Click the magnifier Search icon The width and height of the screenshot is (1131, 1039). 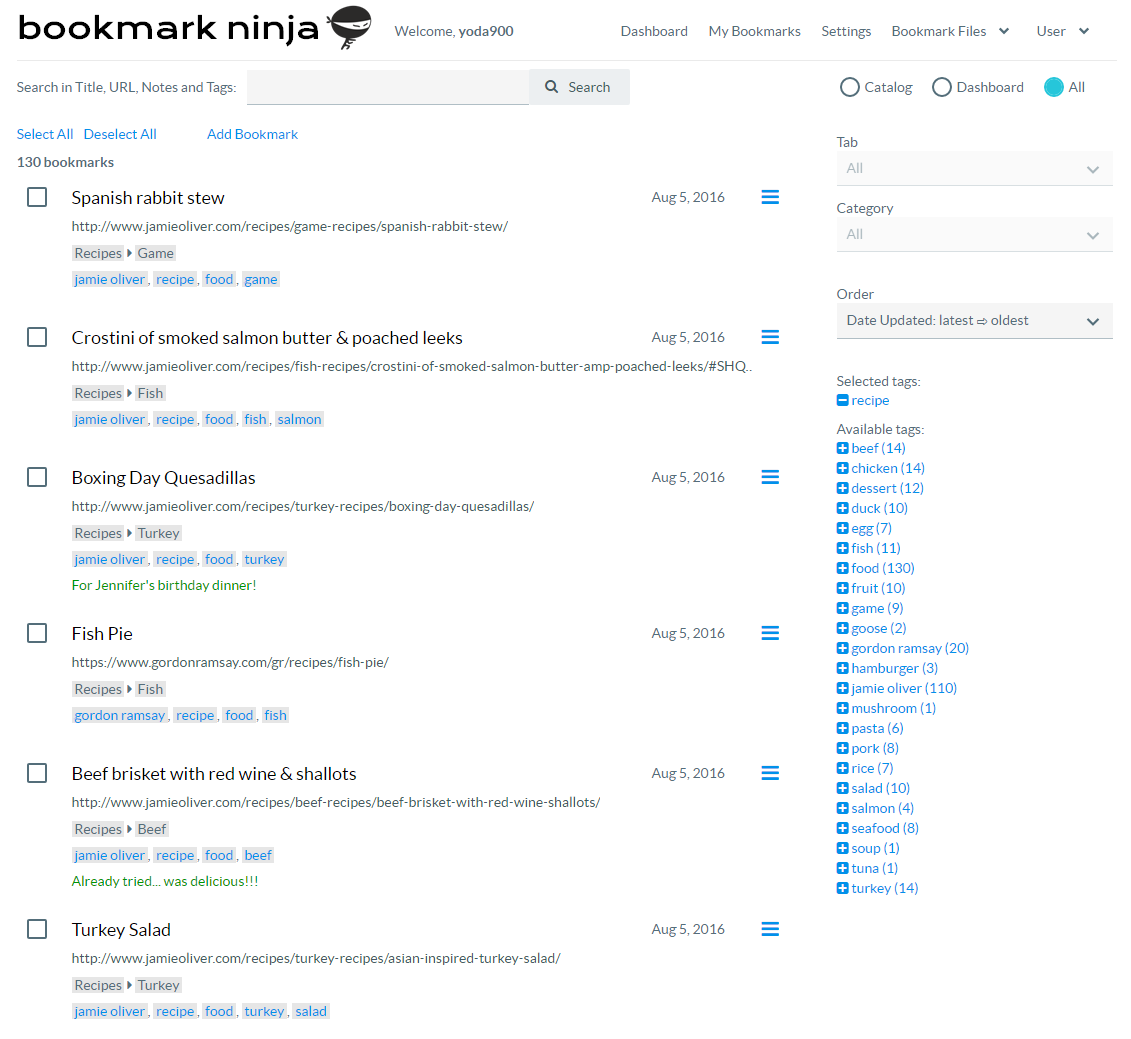point(553,87)
